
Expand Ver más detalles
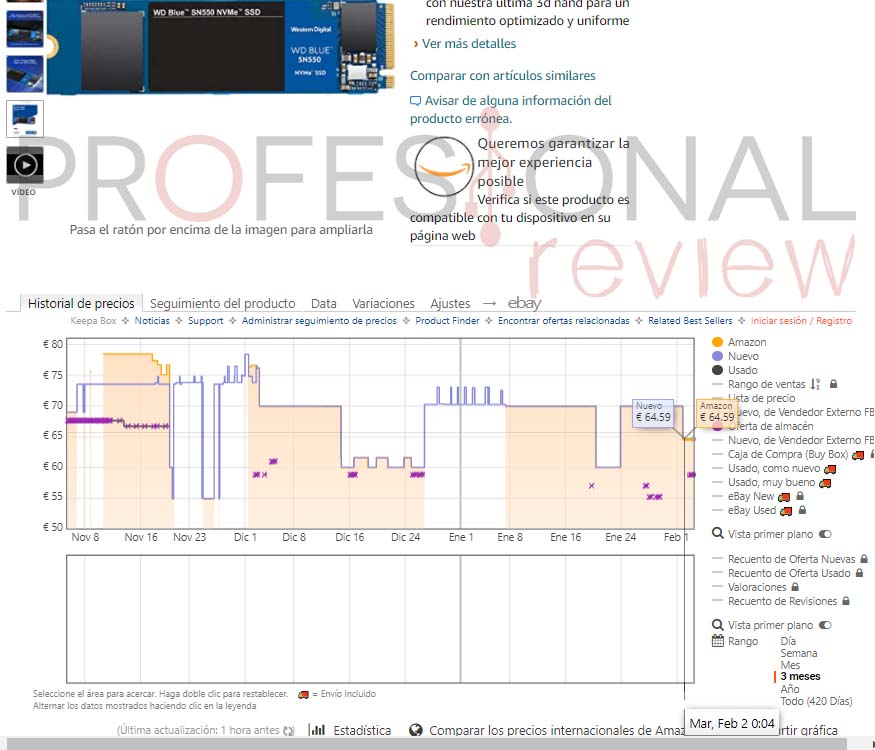tap(469, 44)
